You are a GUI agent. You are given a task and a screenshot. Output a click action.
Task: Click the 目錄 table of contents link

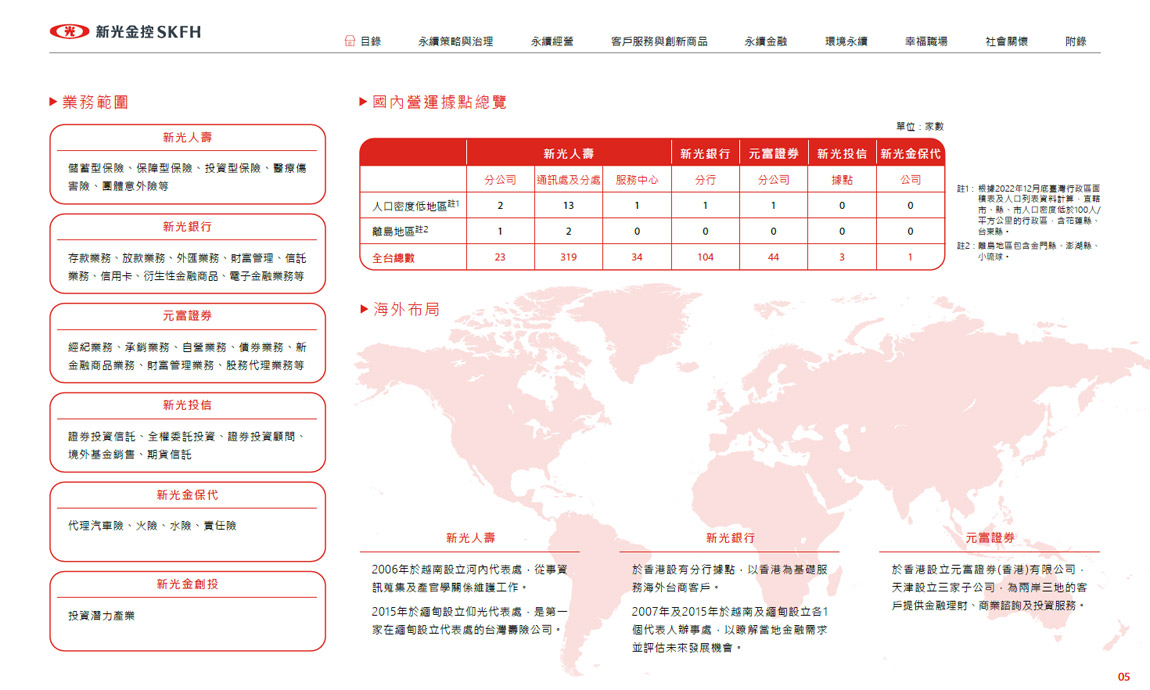tap(370, 42)
